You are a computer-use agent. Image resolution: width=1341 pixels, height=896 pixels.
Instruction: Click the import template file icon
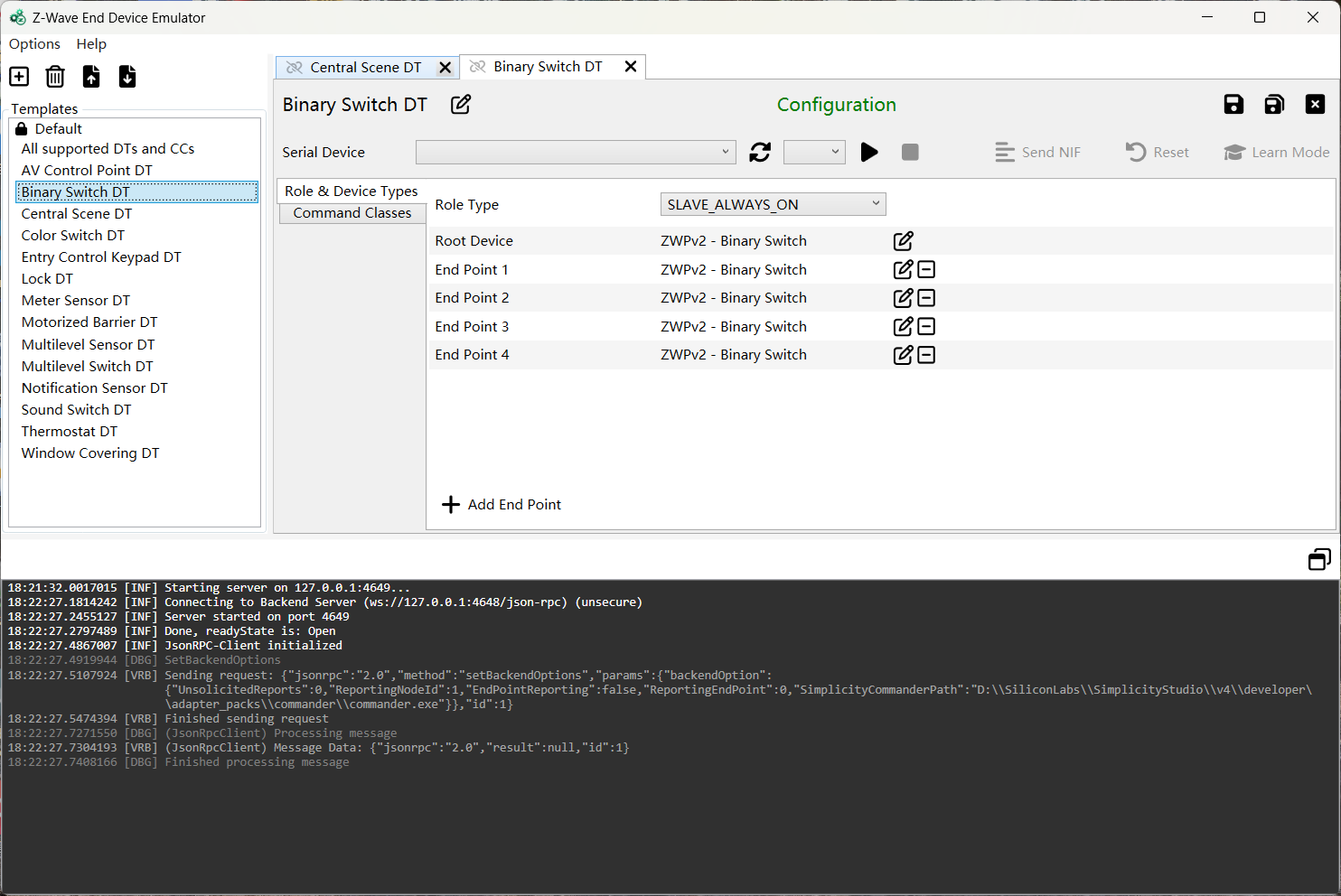tap(91, 77)
